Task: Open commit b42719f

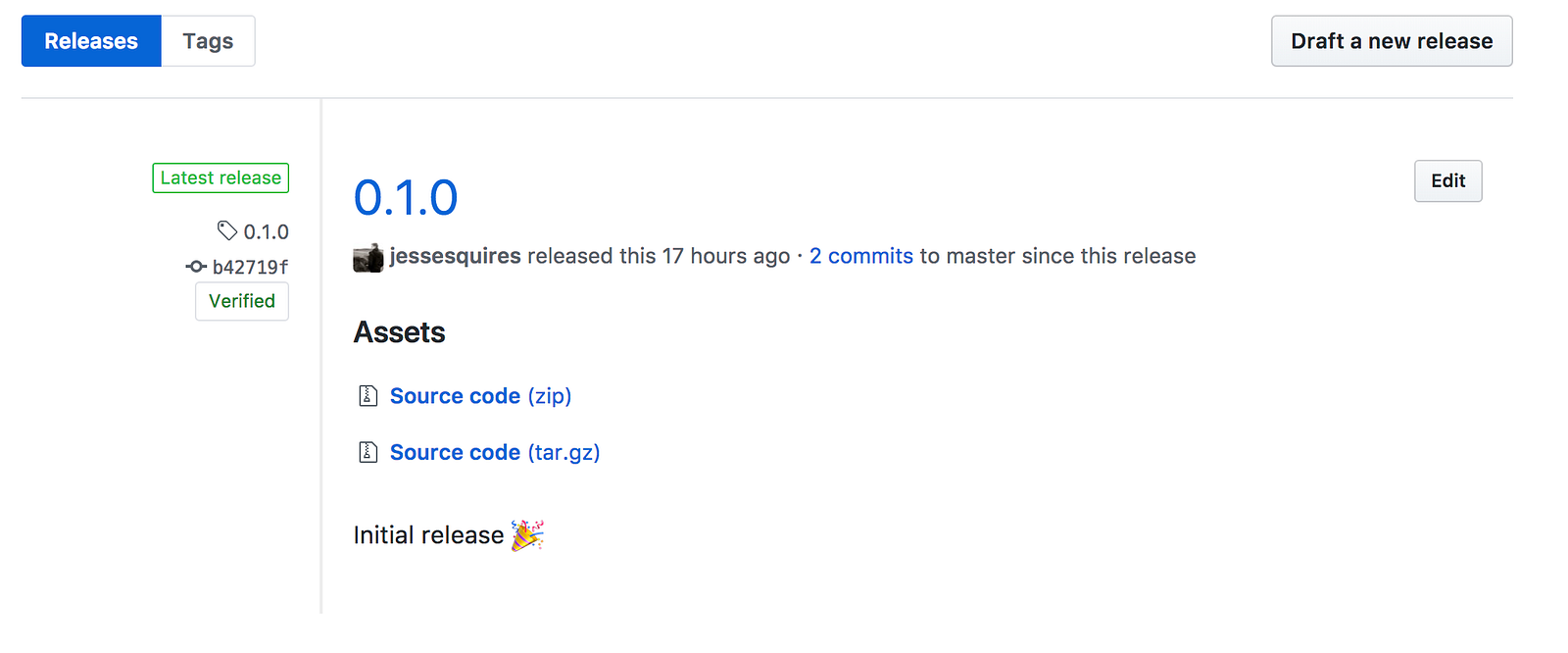Action: (x=251, y=267)
